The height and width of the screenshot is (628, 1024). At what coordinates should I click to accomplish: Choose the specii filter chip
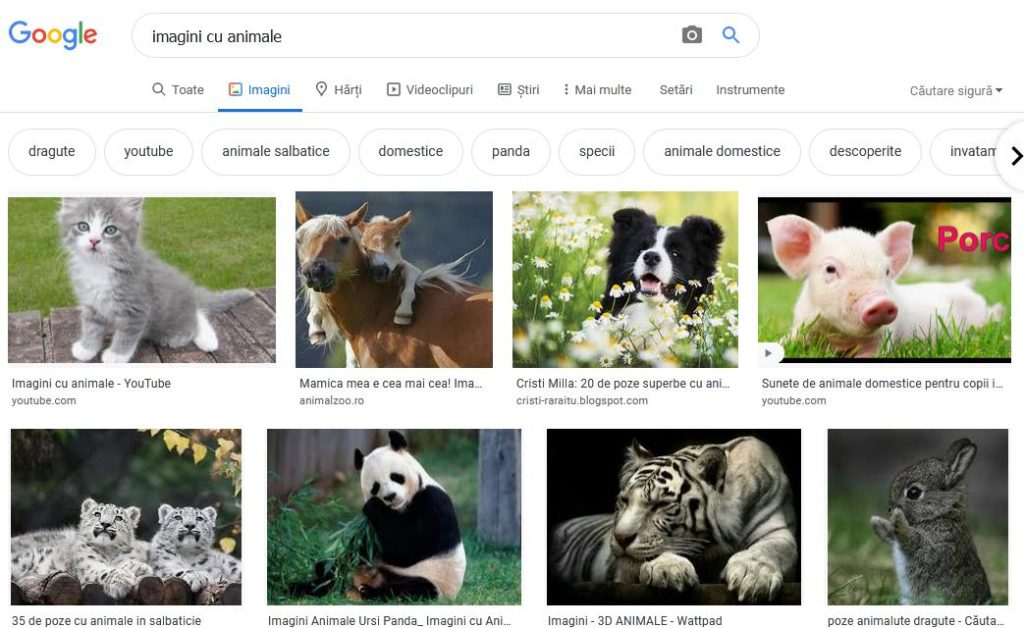pyautogui.click(x=597, y=151)
